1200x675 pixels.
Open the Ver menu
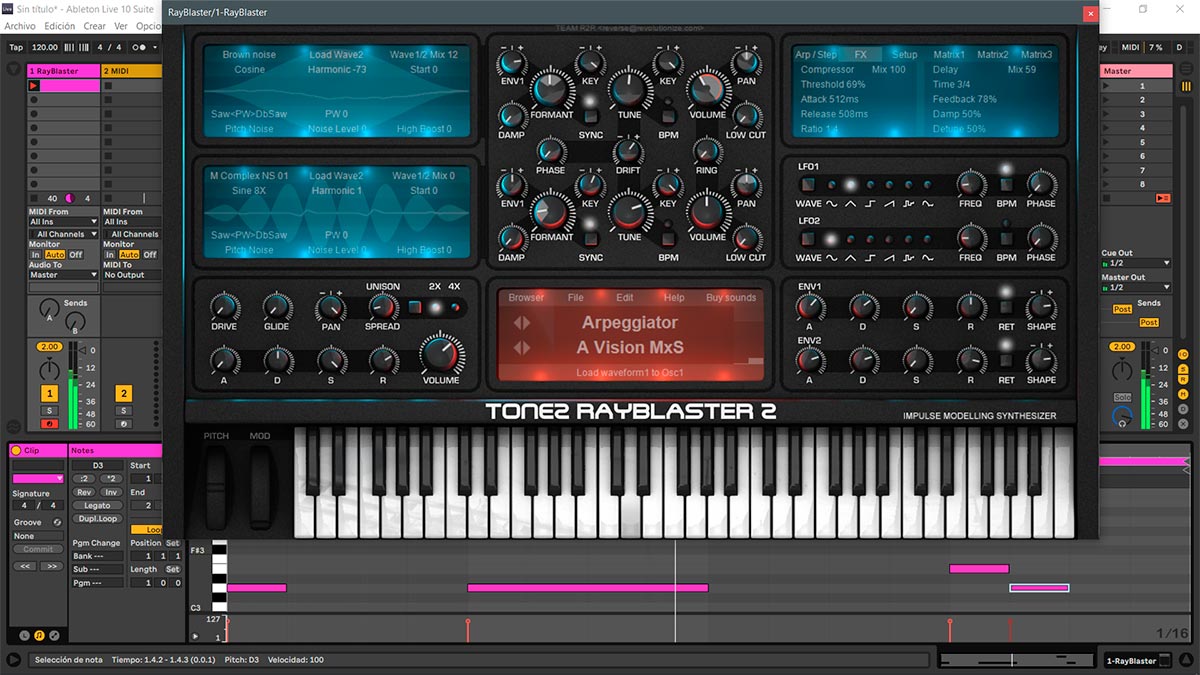pos(121,26)
